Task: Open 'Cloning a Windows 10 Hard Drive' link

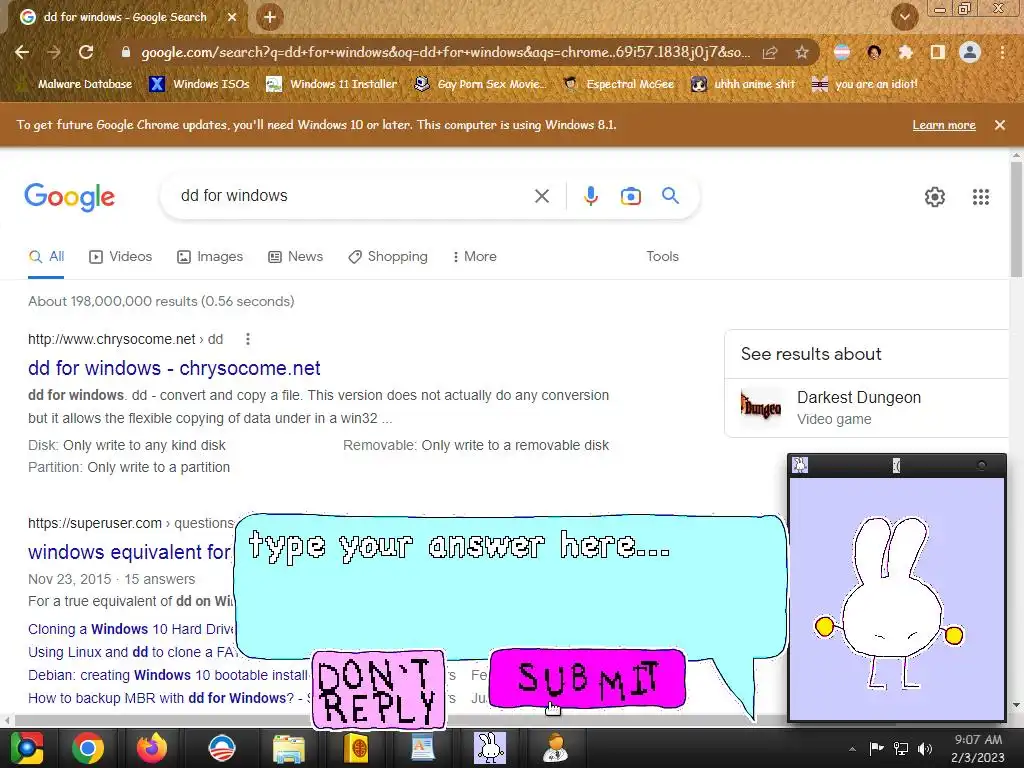Action: [131, 629]
